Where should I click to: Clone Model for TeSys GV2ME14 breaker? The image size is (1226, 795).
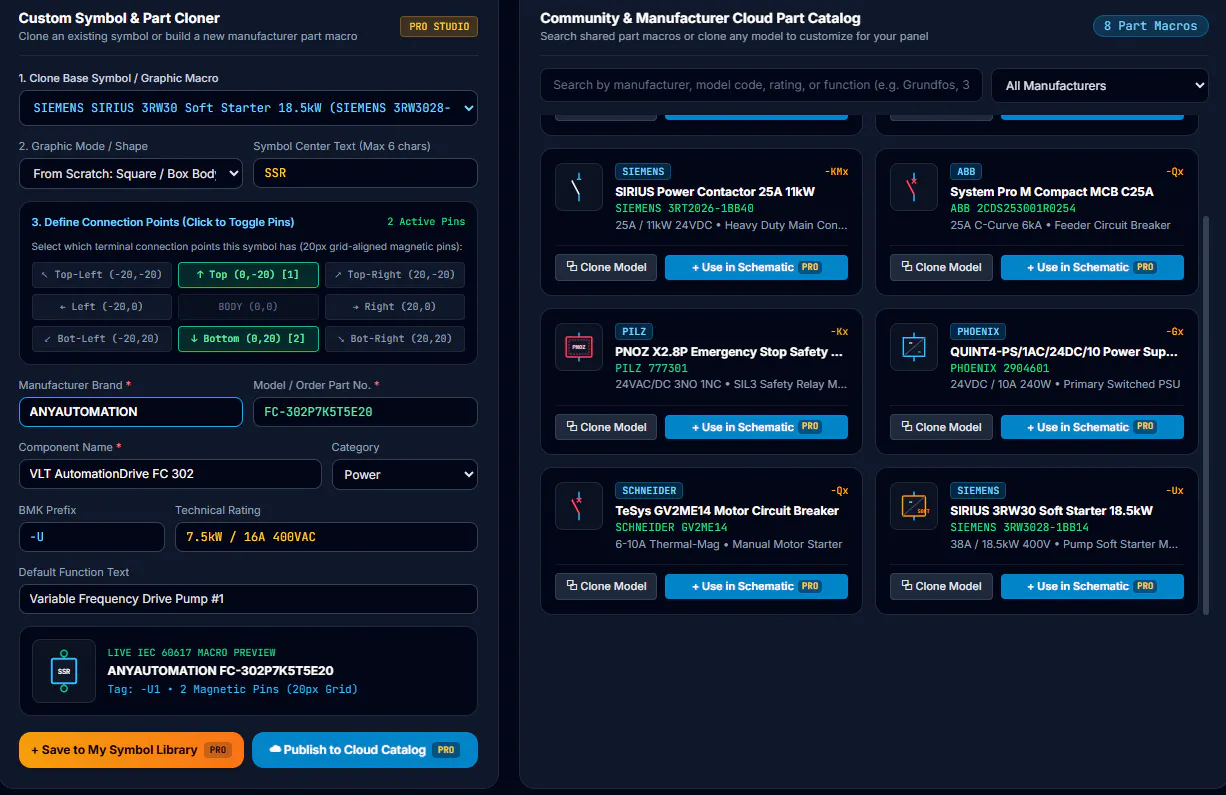click(606, 586)
